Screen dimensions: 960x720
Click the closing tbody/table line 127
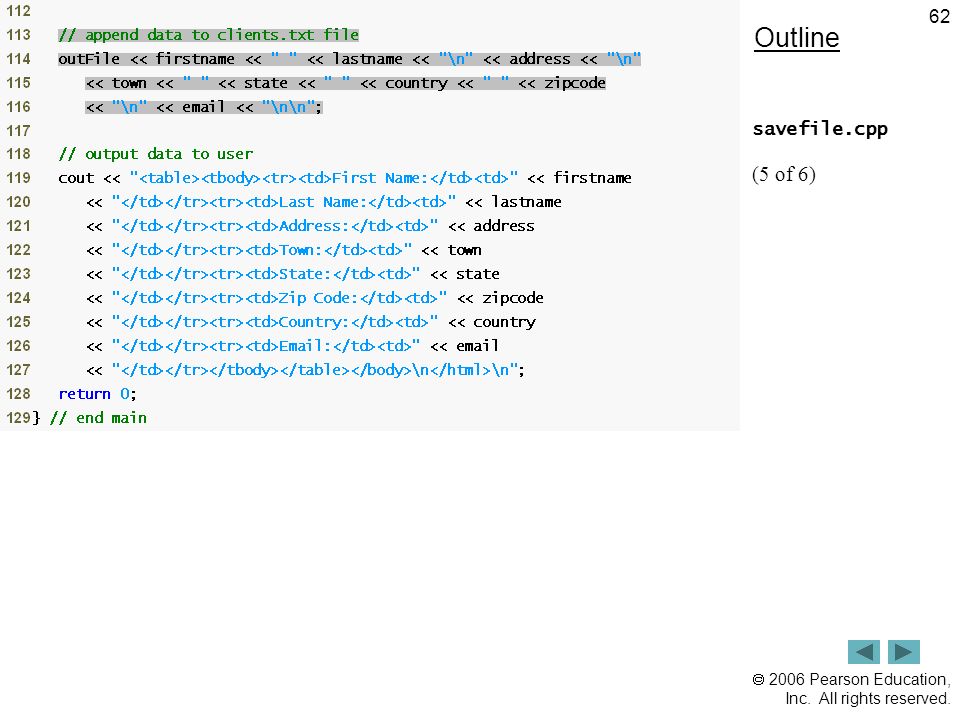click(x=306, y=370)
